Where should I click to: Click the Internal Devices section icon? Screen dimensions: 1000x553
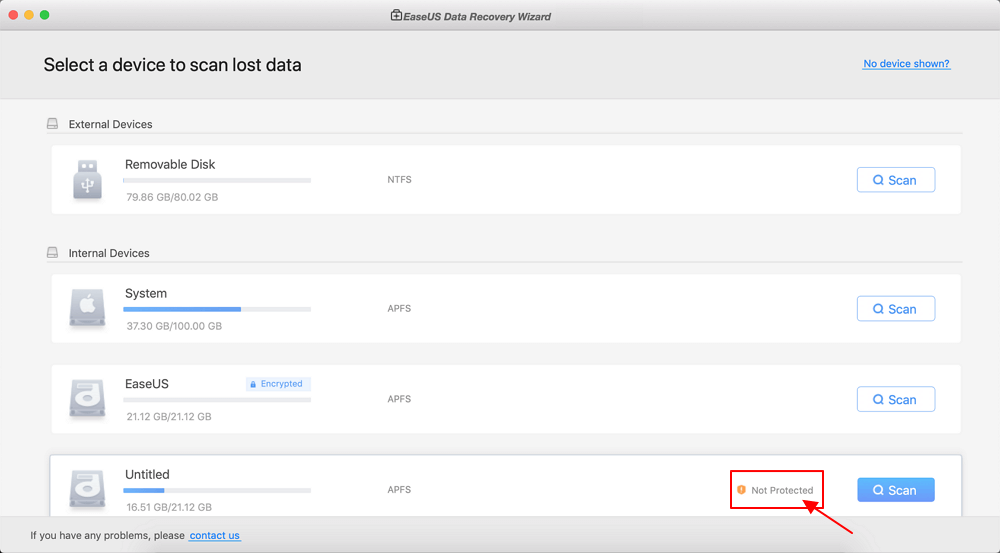pos(52,253)
